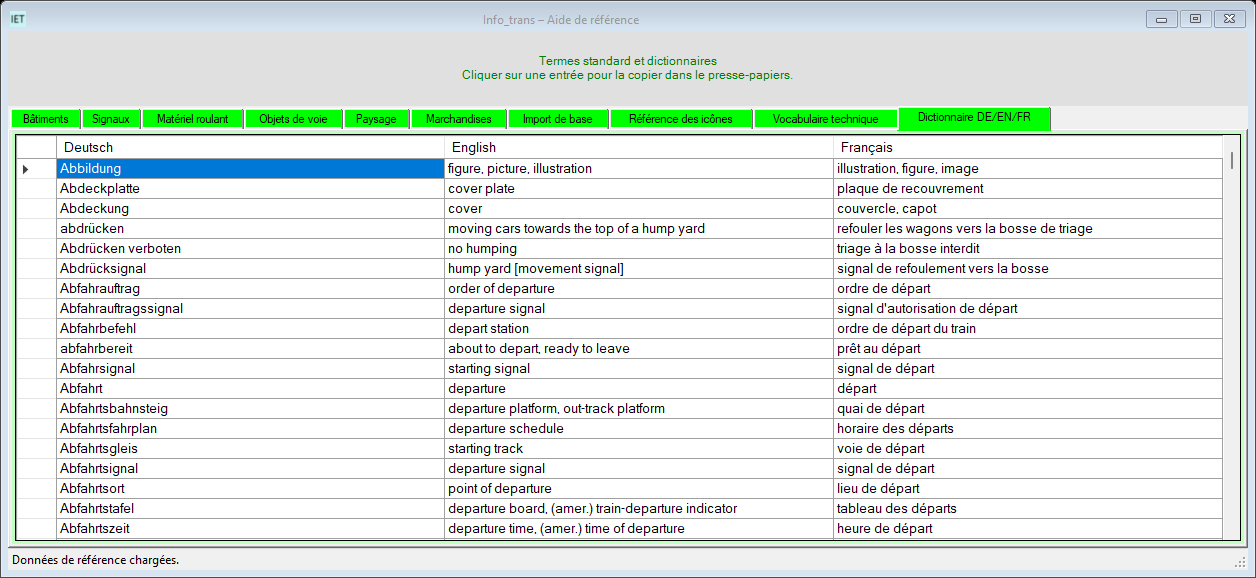1256x578 pixels.
Task: Copy English term 'starting signal'
Action: [x=638, y=369]
